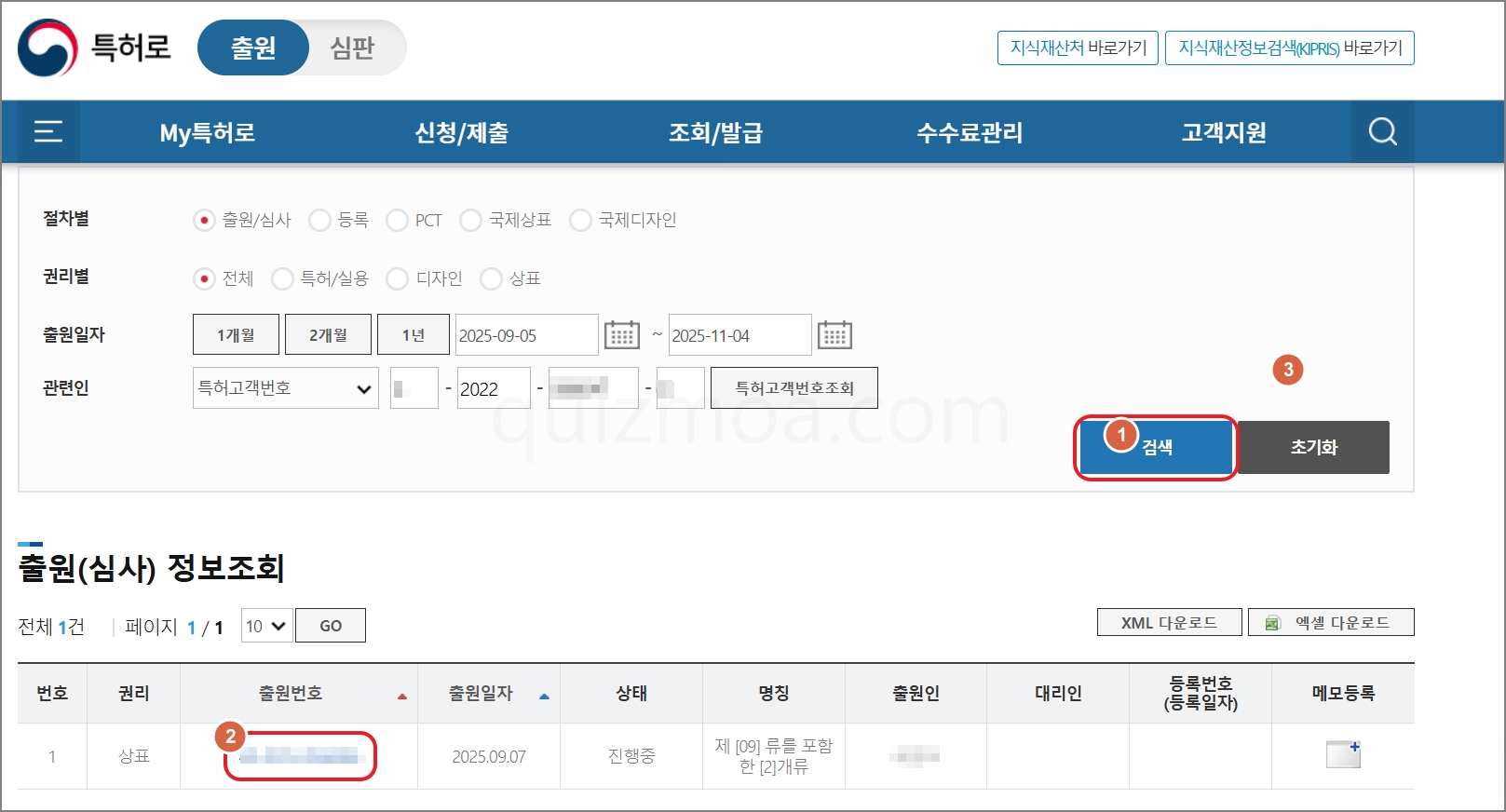Viewport: 1506px width, 812px height.
Task: Select the 등록 radio button
Action: [319, 221]
